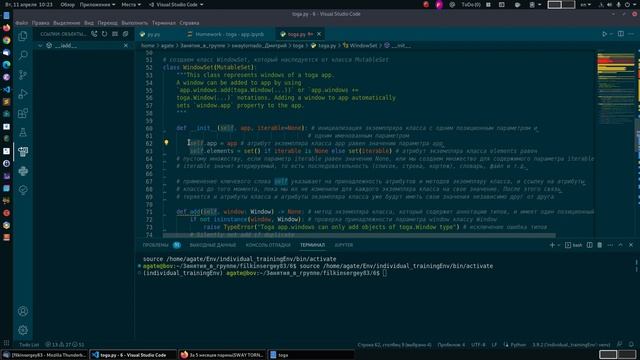Switch to the Mozilla Thunderbird taskbar window

click(44, 355)
